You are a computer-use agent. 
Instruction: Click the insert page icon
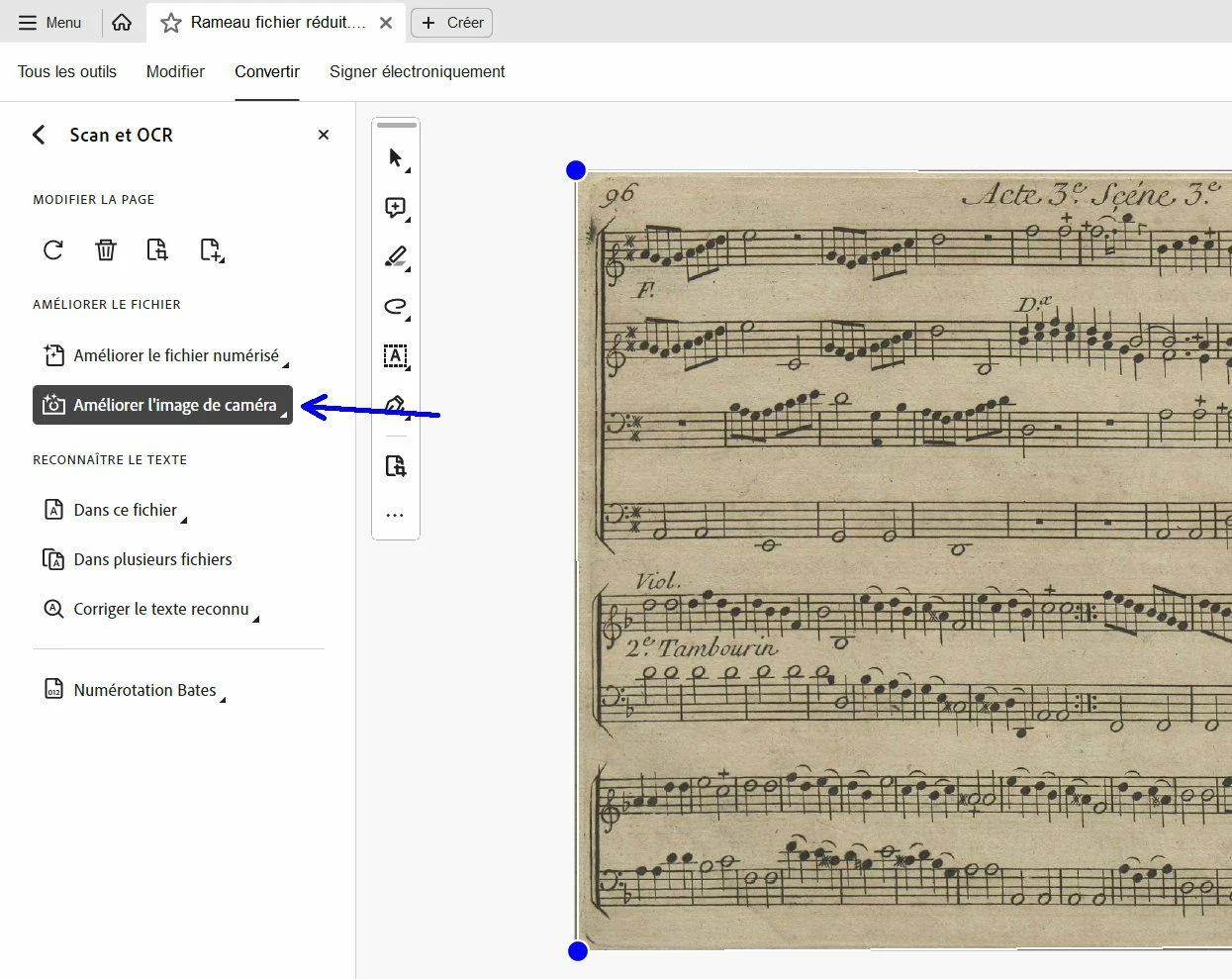pos(211,249)
